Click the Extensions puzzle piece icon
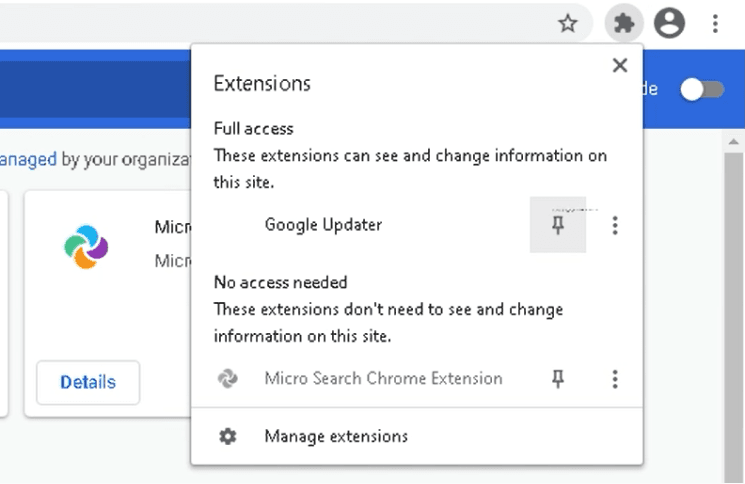 pos(624,23)
